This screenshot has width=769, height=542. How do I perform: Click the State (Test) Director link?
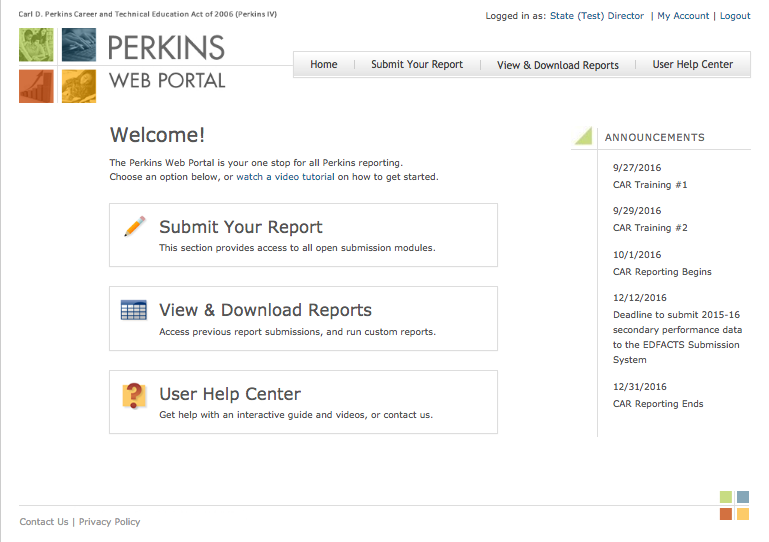coord(597,16)
